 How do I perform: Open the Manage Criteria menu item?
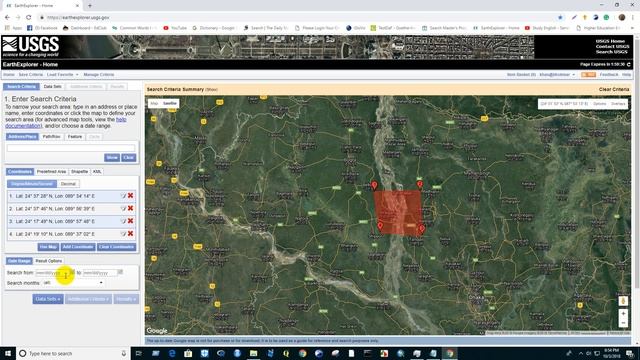point(99,75)
